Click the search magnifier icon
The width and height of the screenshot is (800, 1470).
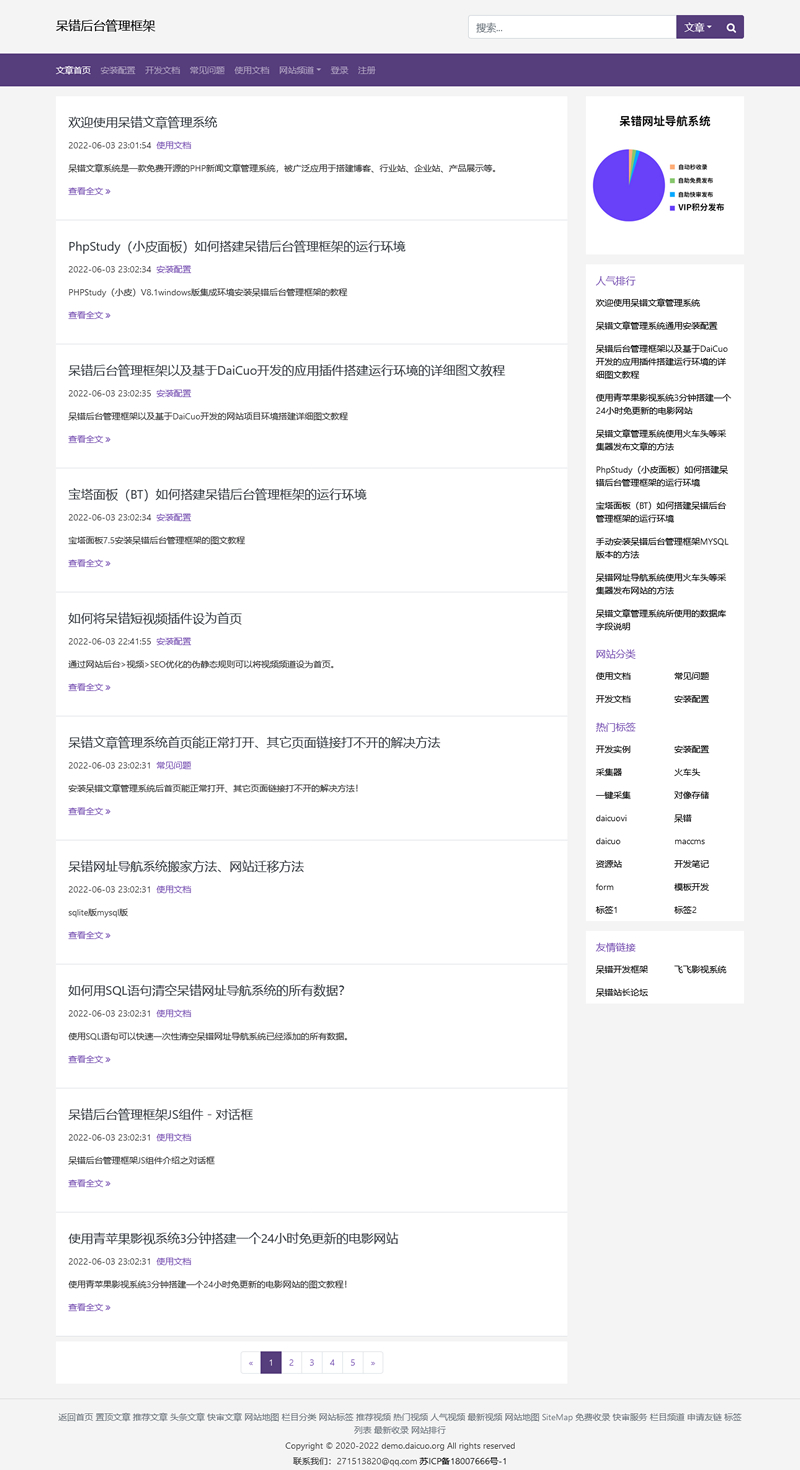pos(731,26)
